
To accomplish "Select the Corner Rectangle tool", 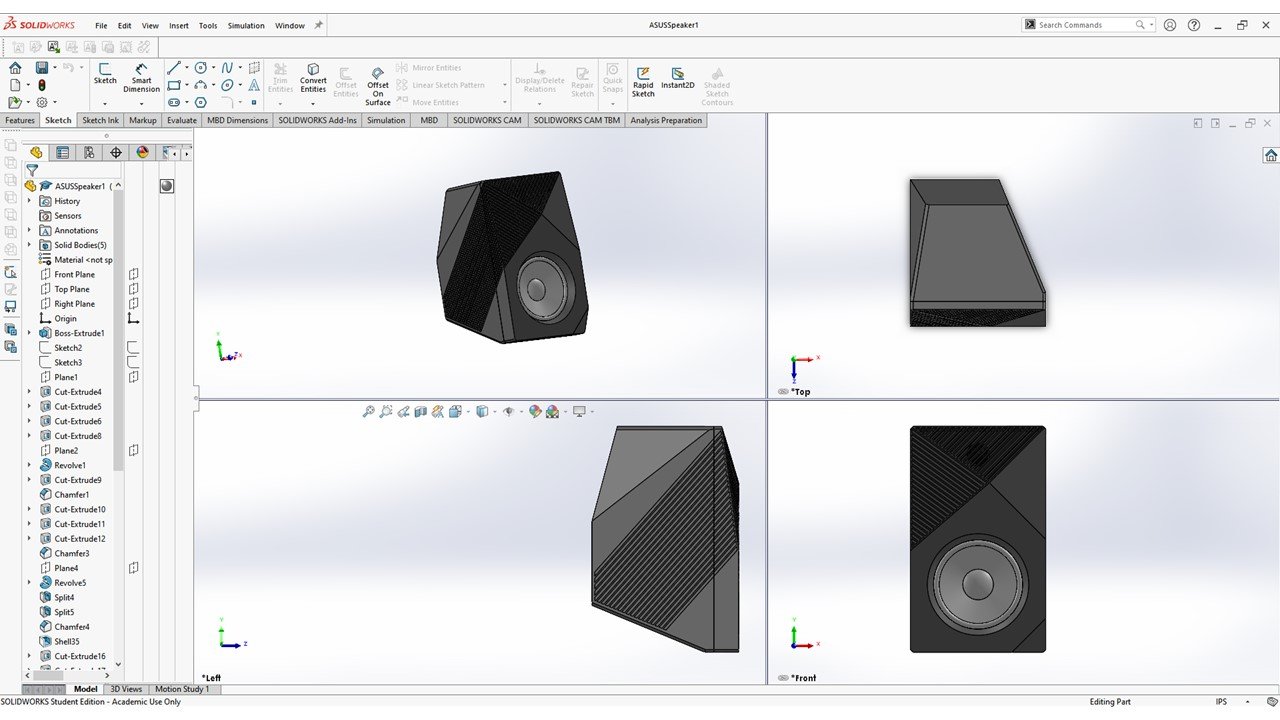I will tap(174, 85).
